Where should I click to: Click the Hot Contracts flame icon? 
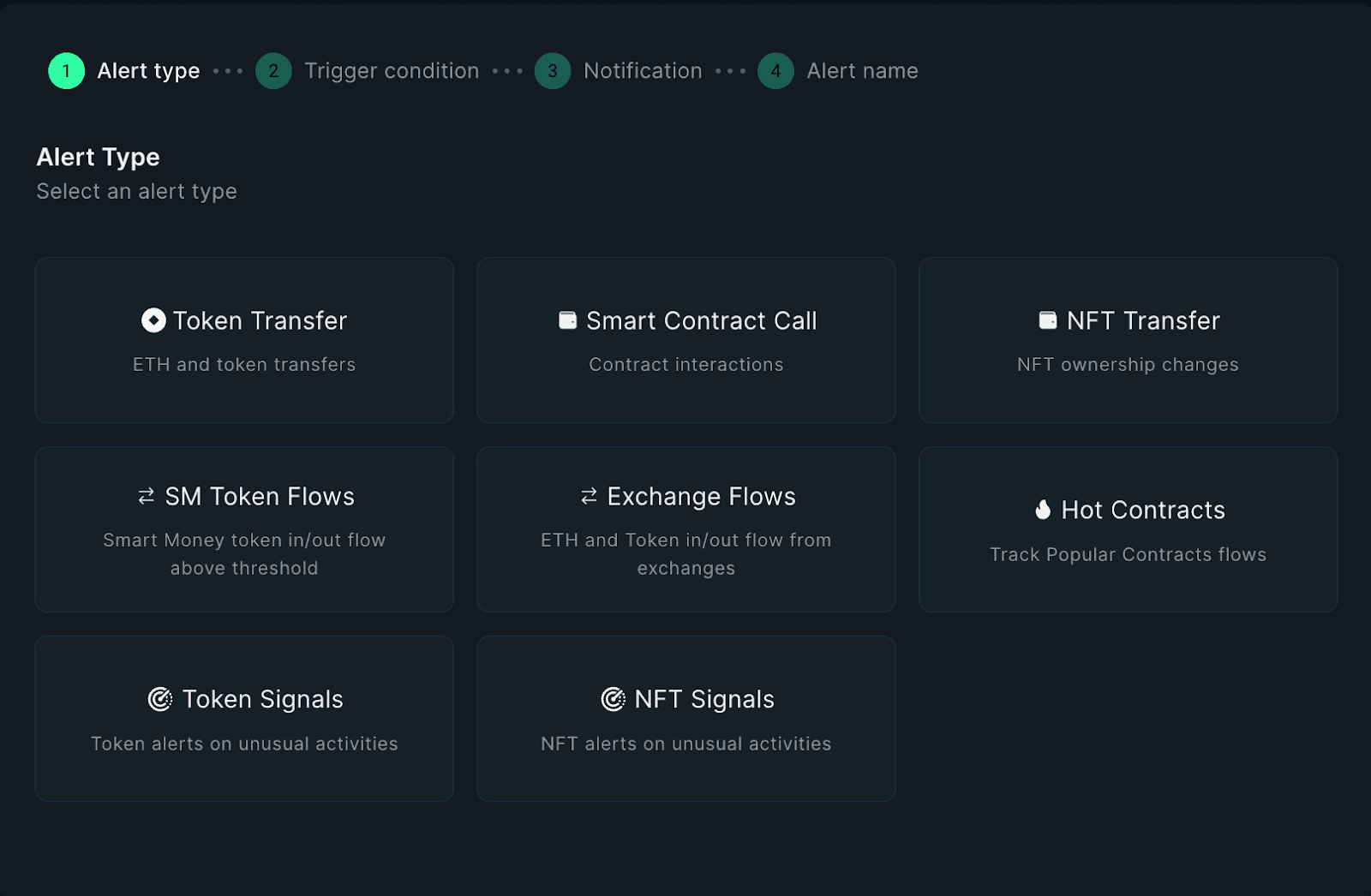click(x=1043, y=510)
